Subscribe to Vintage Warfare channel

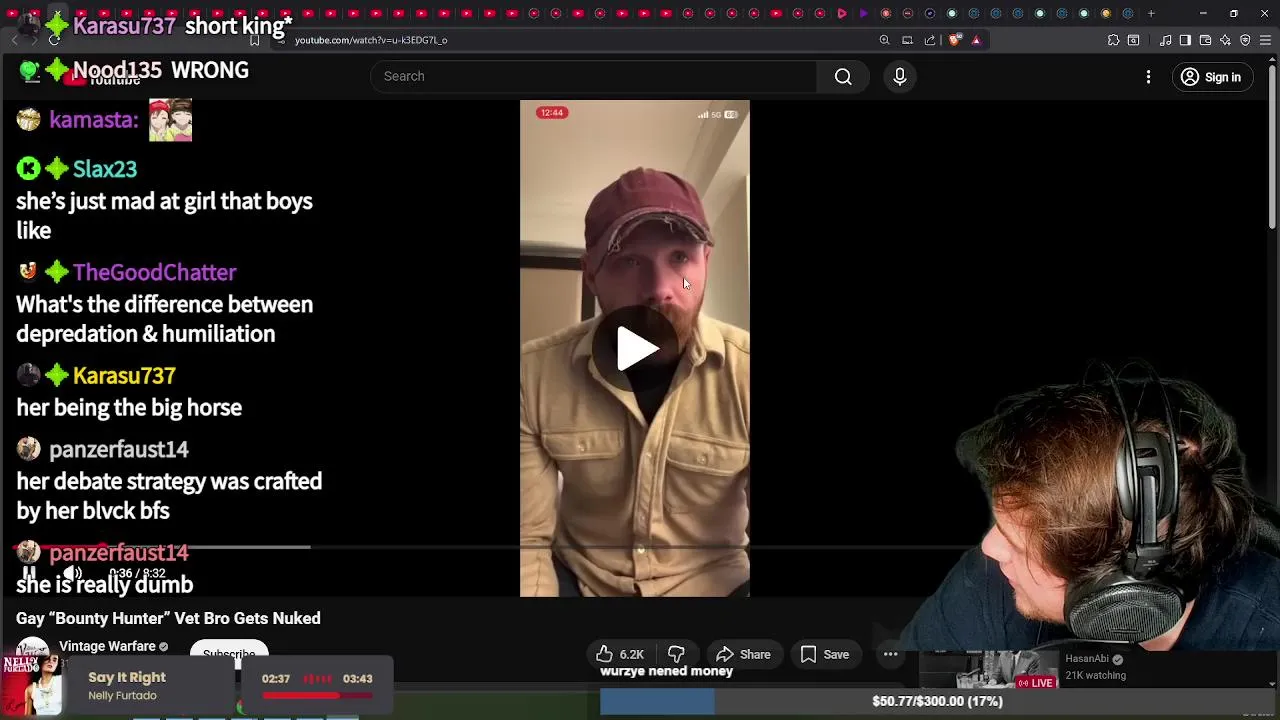pyautogui.click(x=229, y=652)
